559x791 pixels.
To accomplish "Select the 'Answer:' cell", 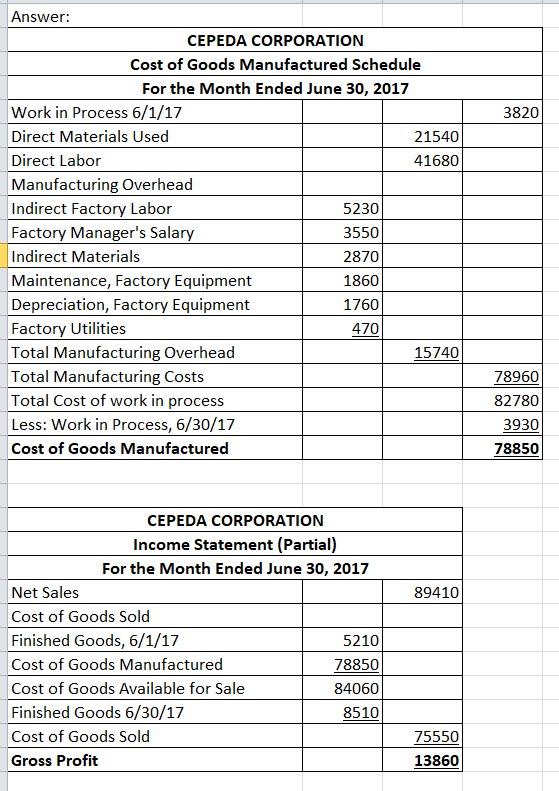I will tap(155, 16).
